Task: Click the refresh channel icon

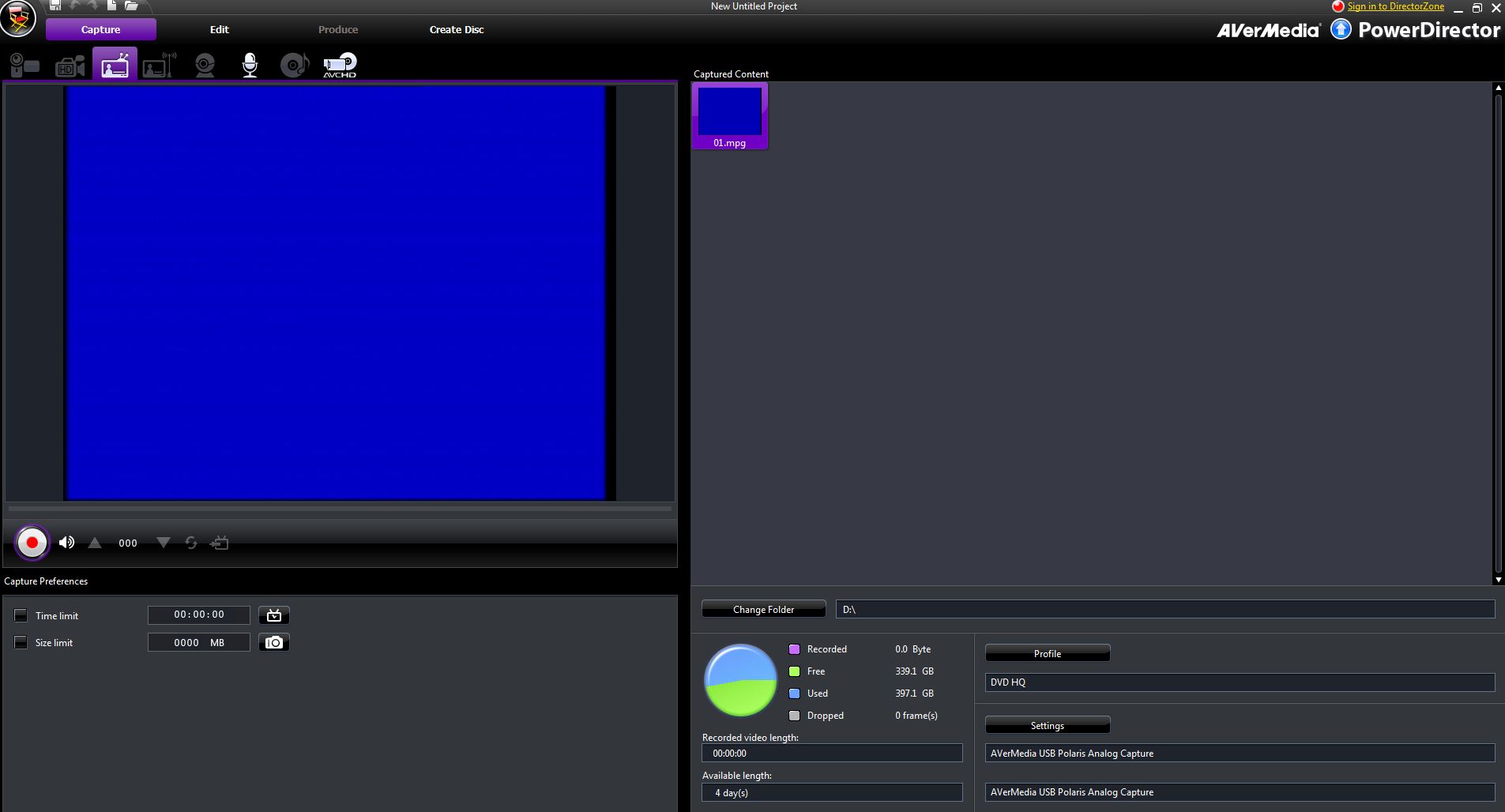Action: pyautogui.click(x=191, y=543)
